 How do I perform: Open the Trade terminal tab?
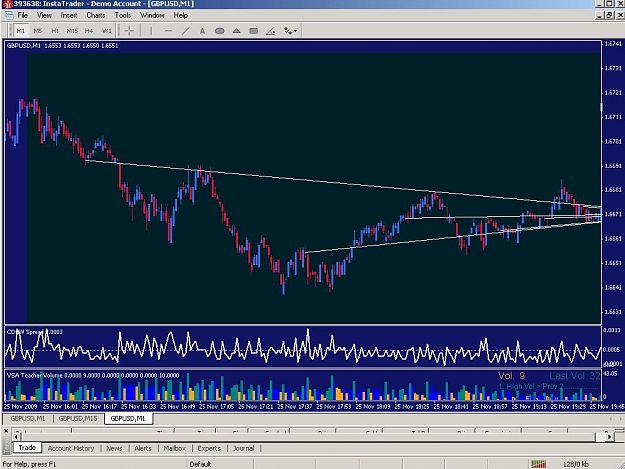[27, 447]
